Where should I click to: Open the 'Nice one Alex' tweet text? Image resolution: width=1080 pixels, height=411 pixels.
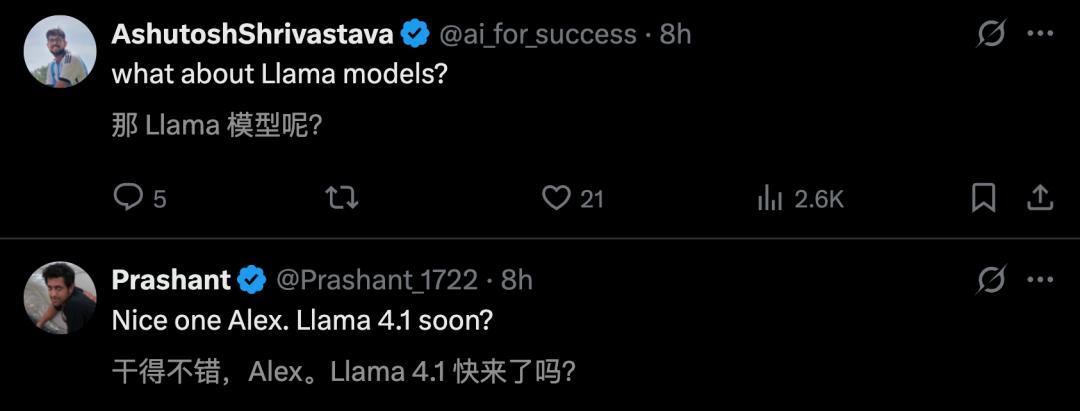click(302, 322)
